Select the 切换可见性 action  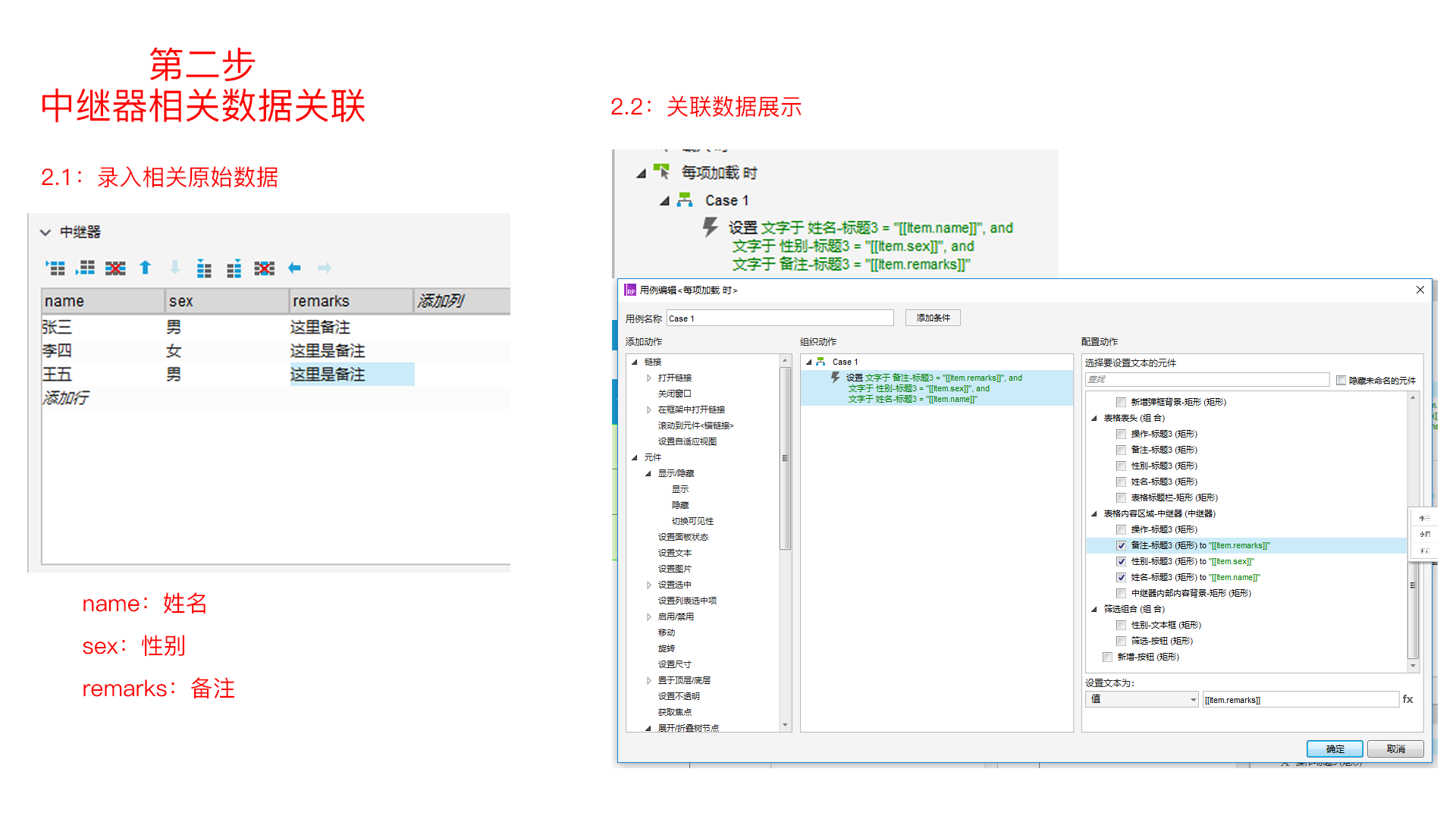click(x=692, y=521)
